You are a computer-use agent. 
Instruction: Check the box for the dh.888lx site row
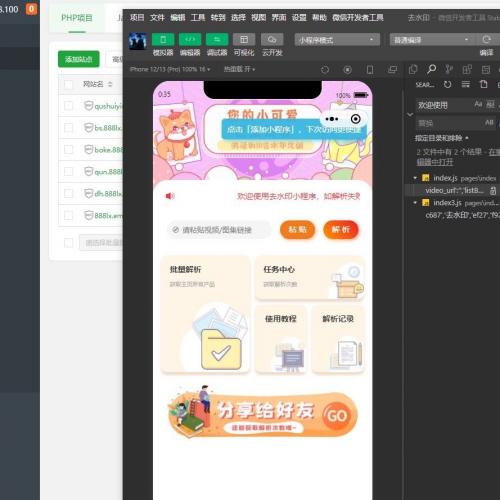tap(68, 193)
